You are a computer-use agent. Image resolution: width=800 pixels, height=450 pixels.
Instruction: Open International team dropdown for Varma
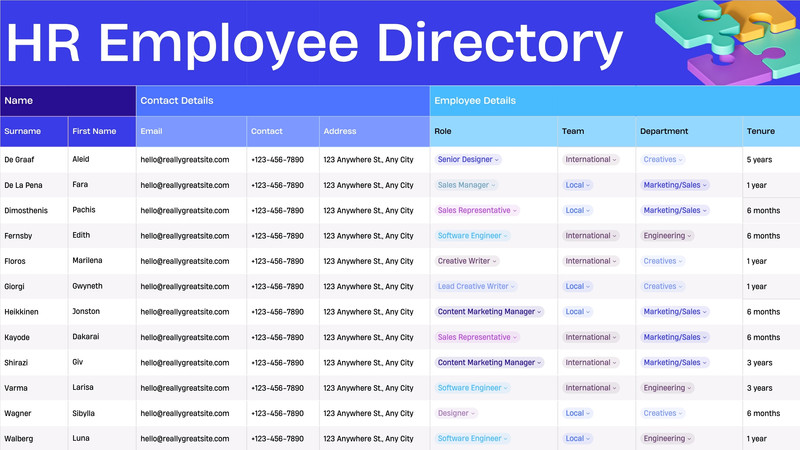pyautogui.click(x=590, y=388)
